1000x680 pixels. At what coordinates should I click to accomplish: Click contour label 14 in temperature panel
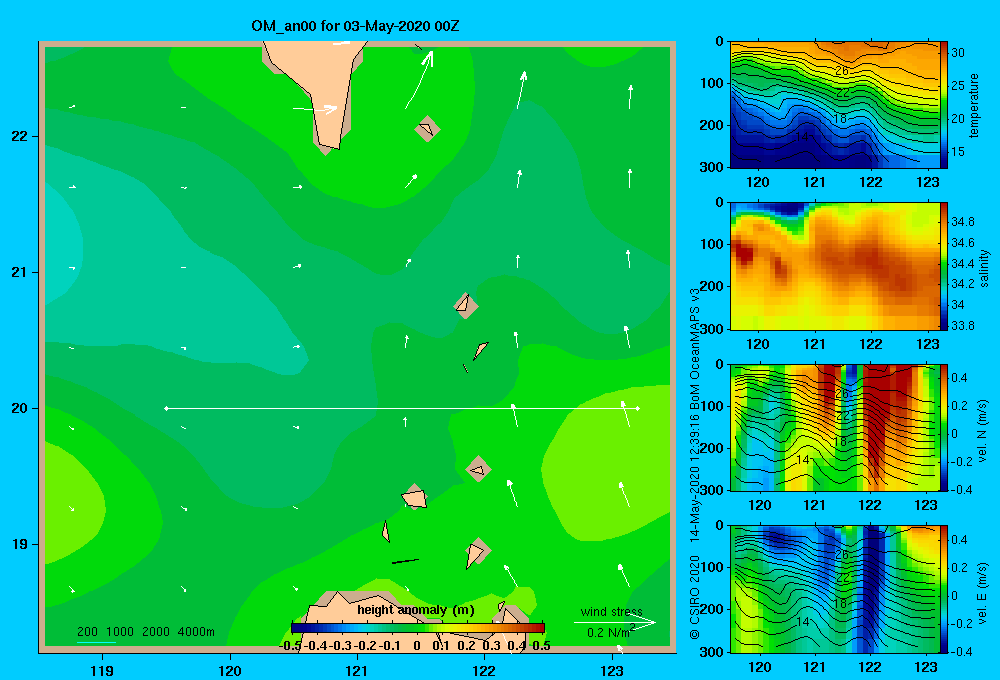tap(802, 137)
